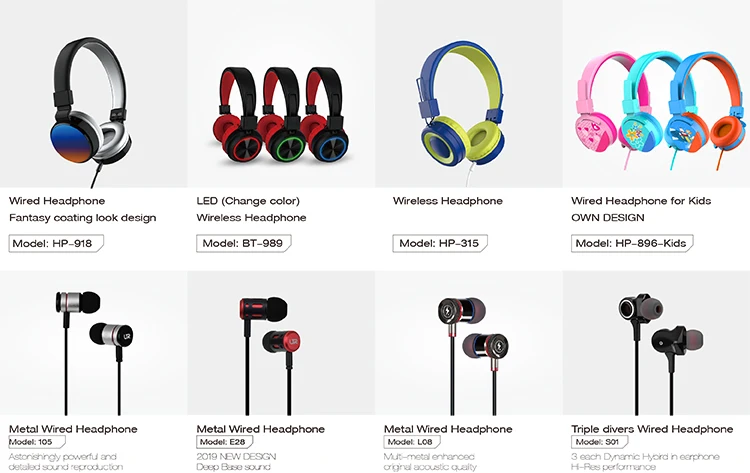The height and width of the screenshot is (473, 750).
Task: Select the Model: HP-315 tag
Action: [x=440, y=243]
